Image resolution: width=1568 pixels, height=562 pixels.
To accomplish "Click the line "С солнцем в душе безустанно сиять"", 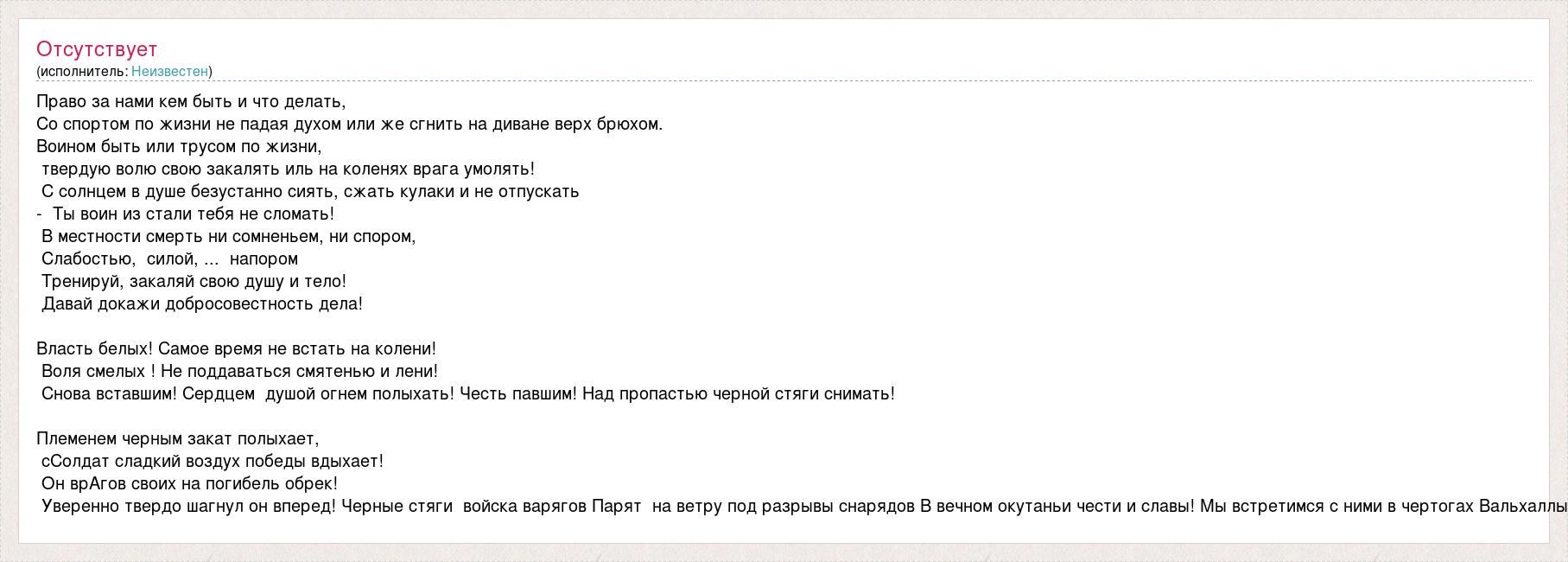I will (x=309, y=192).
